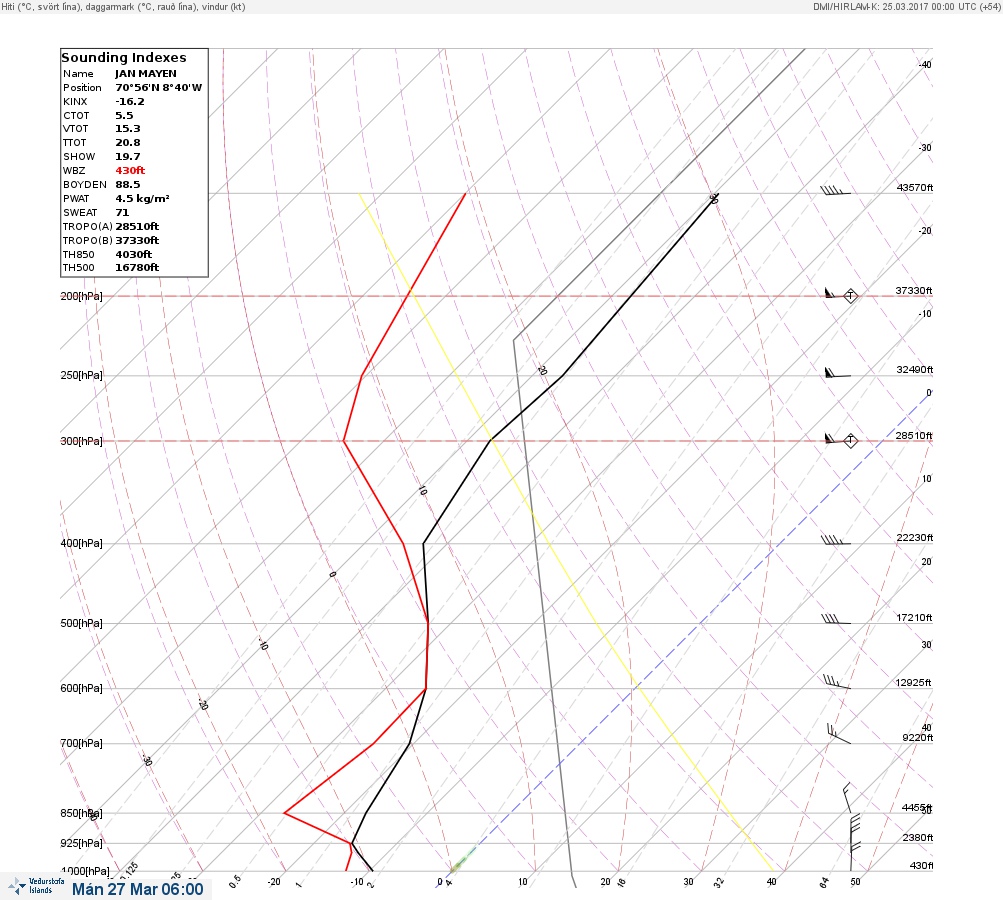Click TH850 value 4030ft
The image size is (1003, 900).
point(134,255)
